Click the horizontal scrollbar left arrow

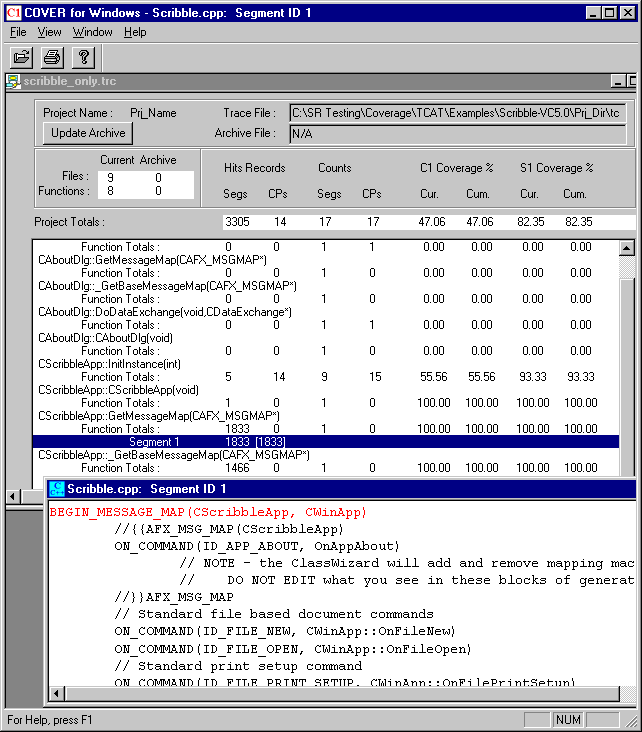pos(14,497)
